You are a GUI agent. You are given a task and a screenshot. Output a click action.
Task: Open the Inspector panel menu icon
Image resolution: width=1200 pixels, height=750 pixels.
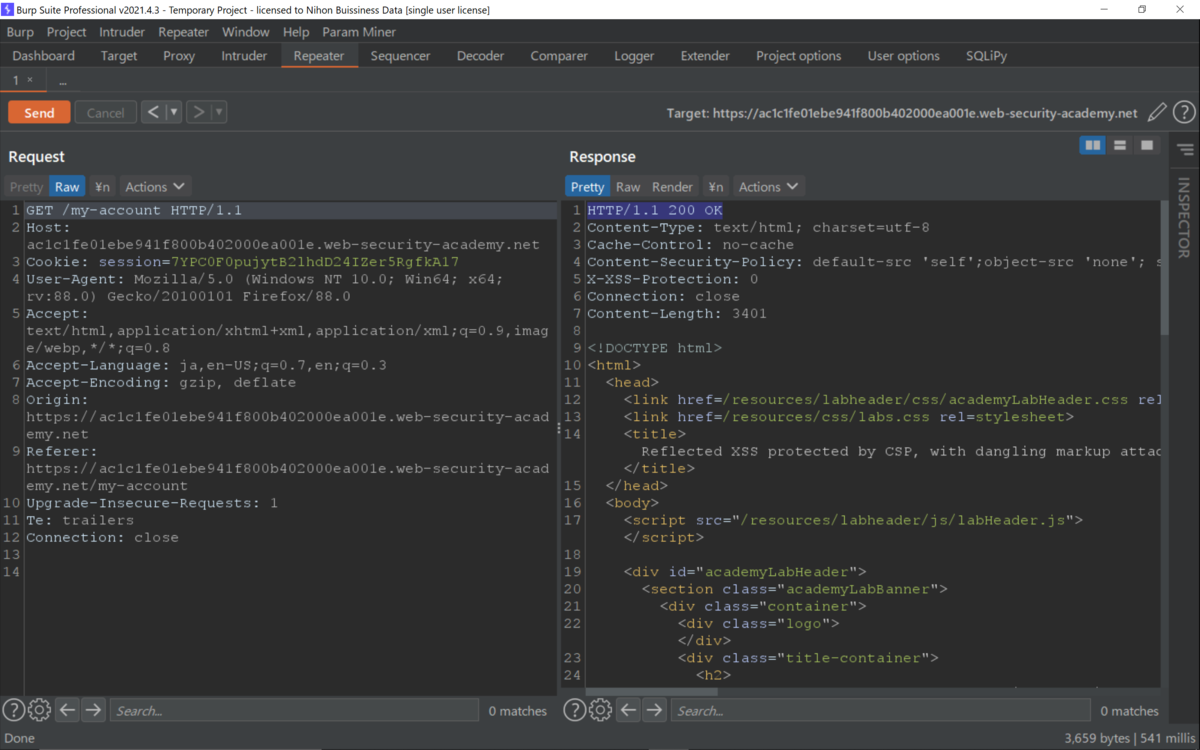coord(1185,150)
